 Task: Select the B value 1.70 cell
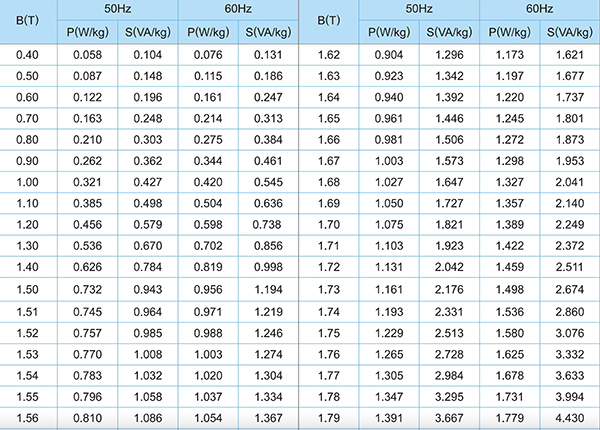click(329, 225)
